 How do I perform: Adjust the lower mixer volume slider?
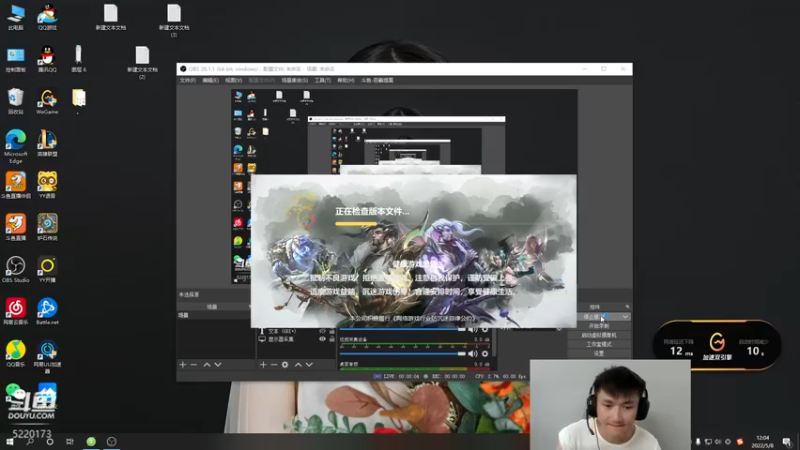pos(403,354)
